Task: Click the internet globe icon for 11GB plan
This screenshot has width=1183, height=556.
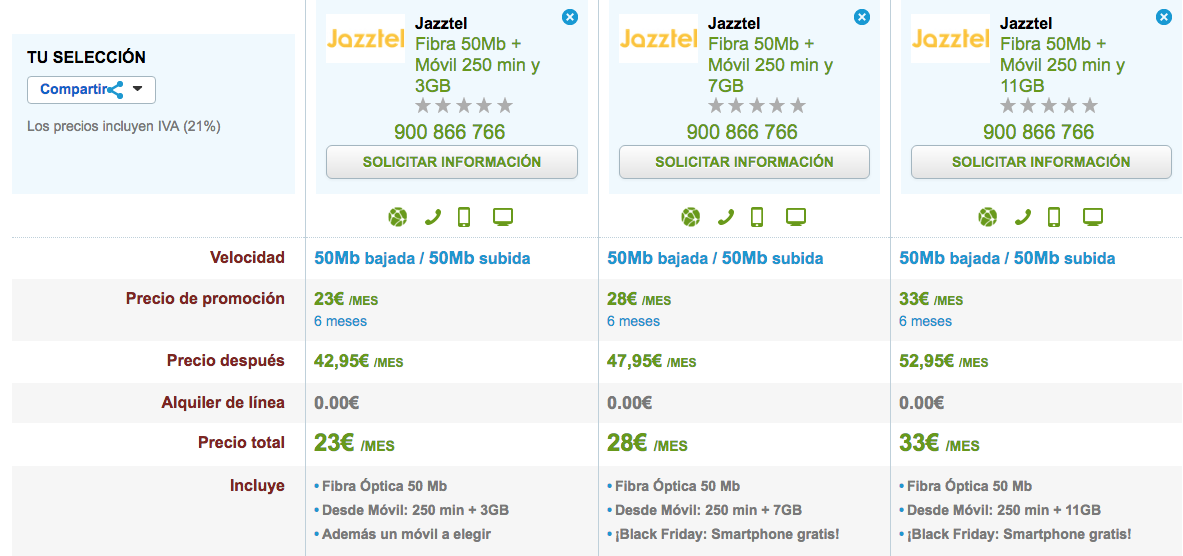Action: click(988, 217)
